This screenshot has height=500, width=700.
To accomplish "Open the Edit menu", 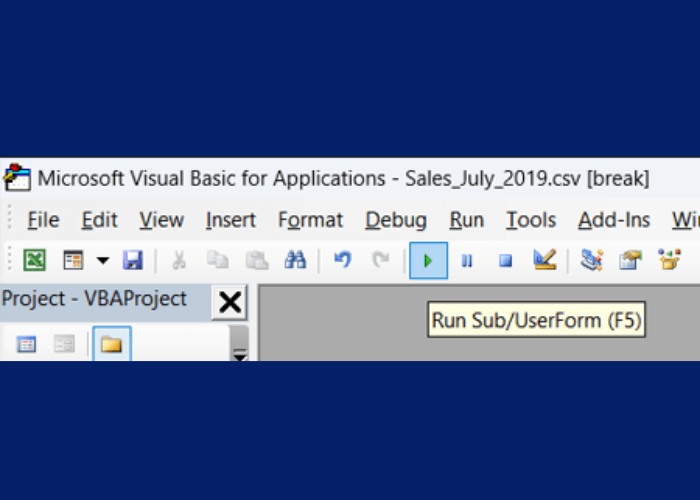I will (100, 220).
